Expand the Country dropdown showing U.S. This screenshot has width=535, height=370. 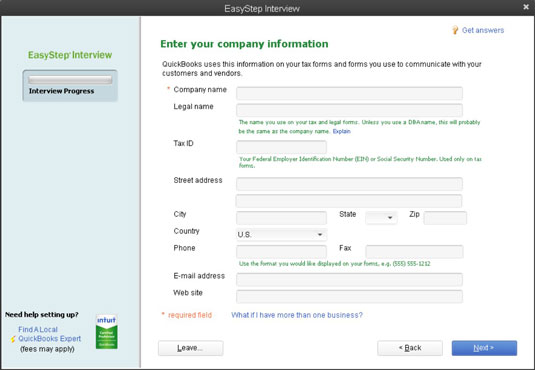pyautogui.click(x=281, y=235)
